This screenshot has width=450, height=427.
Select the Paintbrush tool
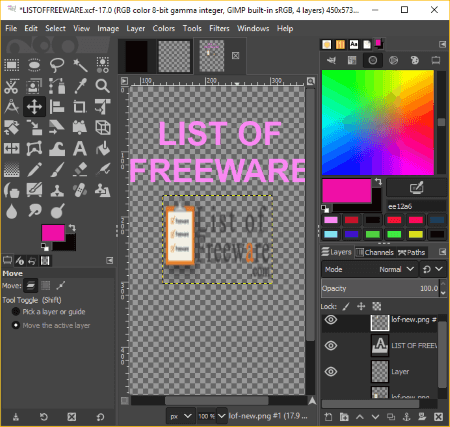tap(57, 169)
